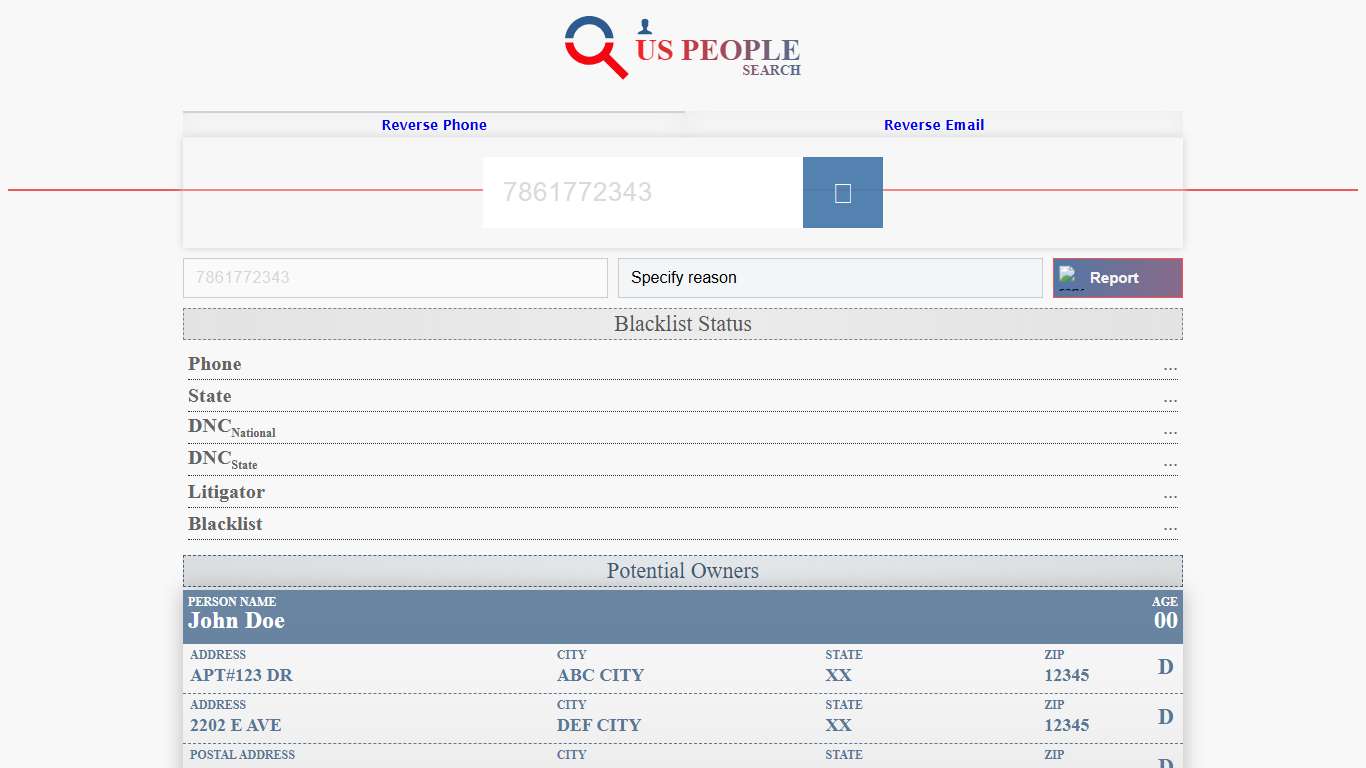Expand the State row ellipsis

pos(1170,400)
